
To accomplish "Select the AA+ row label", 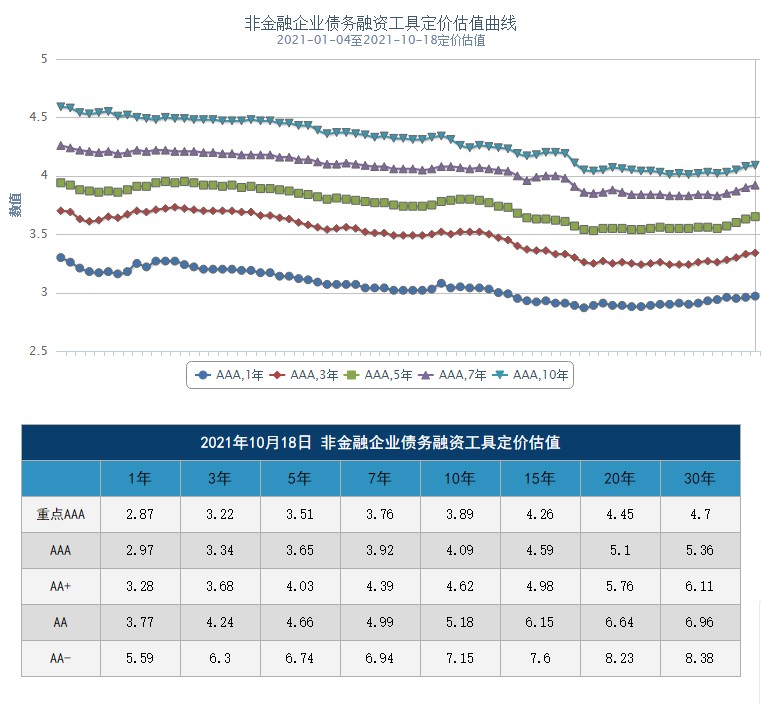I will pyautogui.click(x=61, y=586).
